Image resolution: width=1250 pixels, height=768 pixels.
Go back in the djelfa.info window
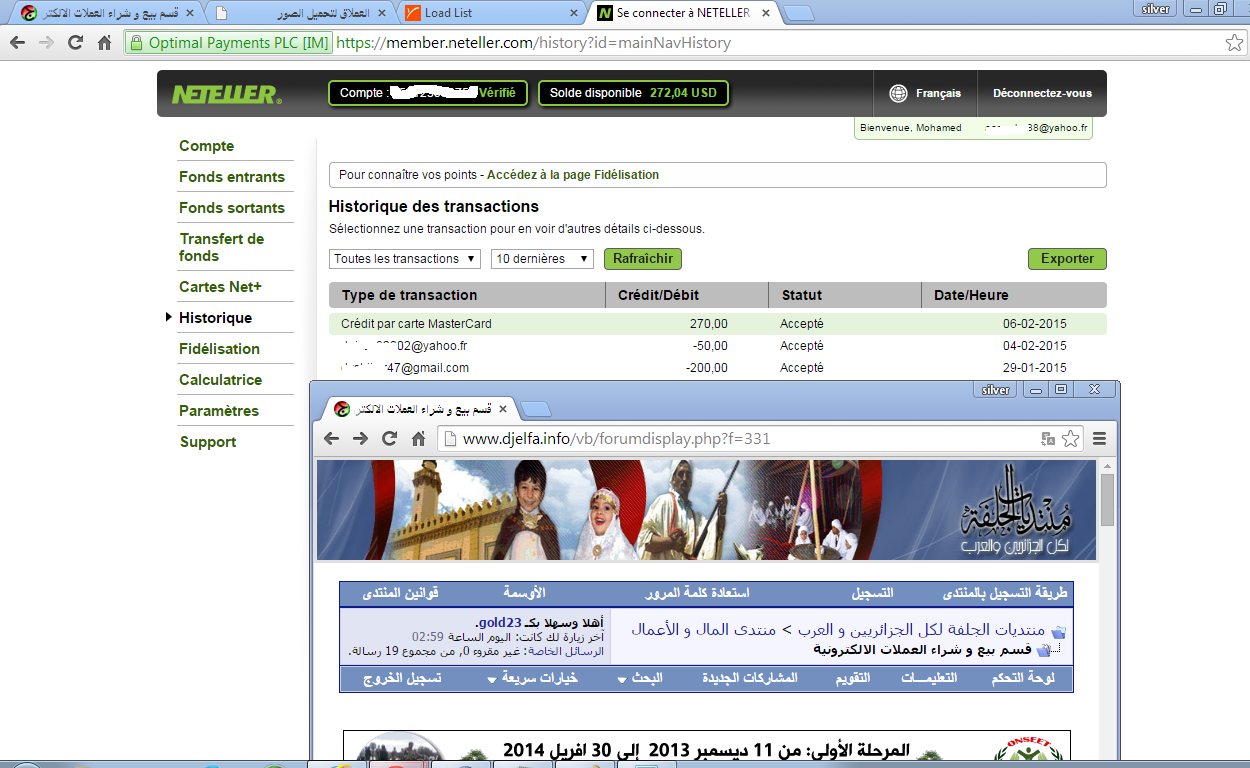[x=332, y=438]
